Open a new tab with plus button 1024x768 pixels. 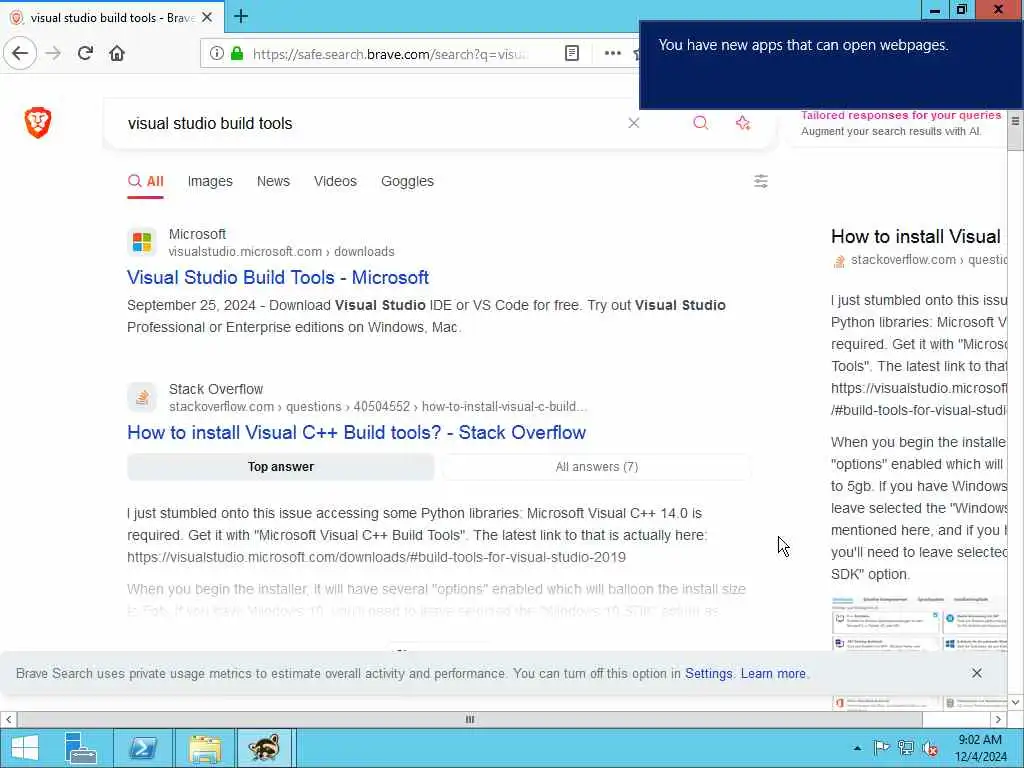(241, 16)
